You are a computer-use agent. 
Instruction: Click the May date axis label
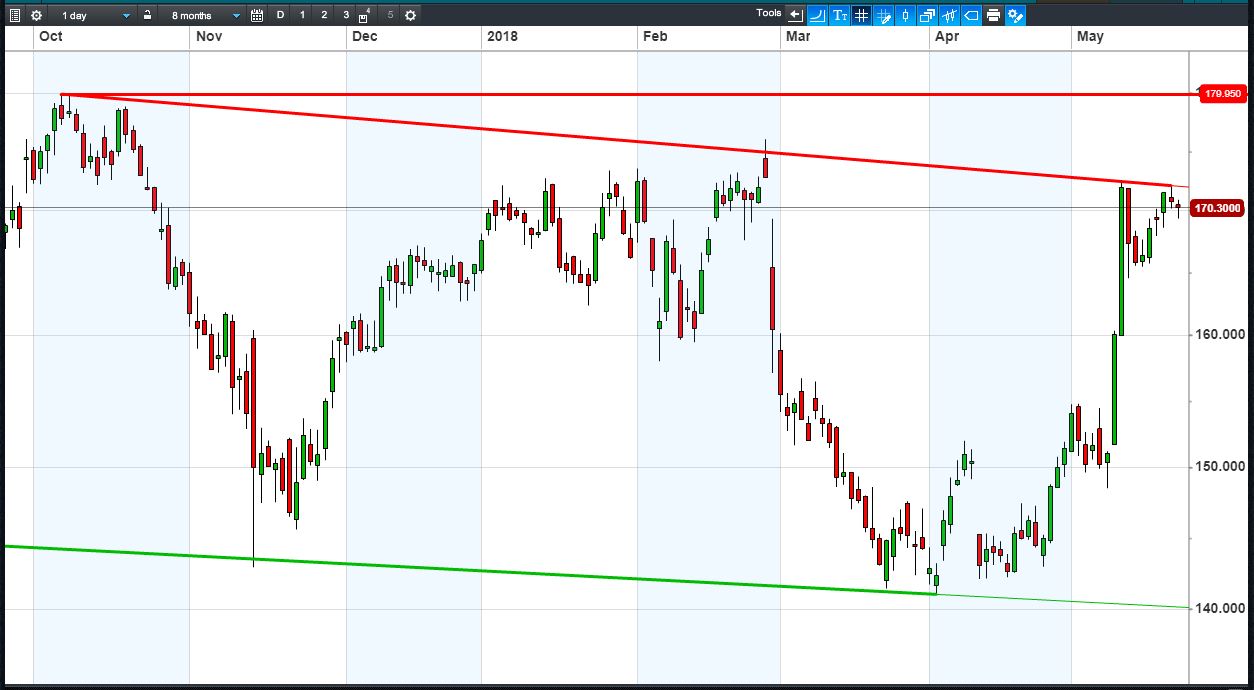point(1090,37)
